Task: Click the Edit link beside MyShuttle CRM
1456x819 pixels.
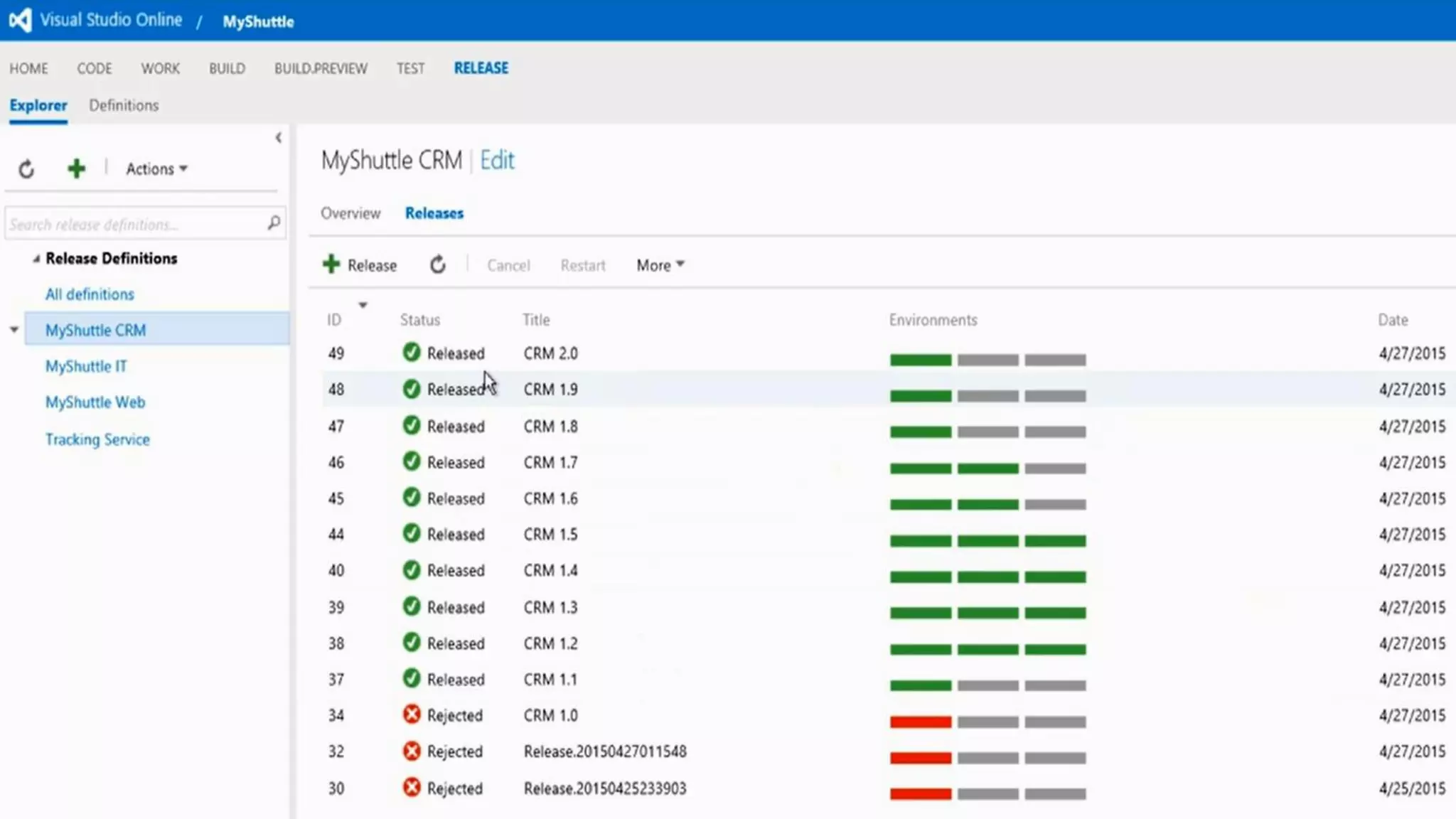Action: pos(497,161)
